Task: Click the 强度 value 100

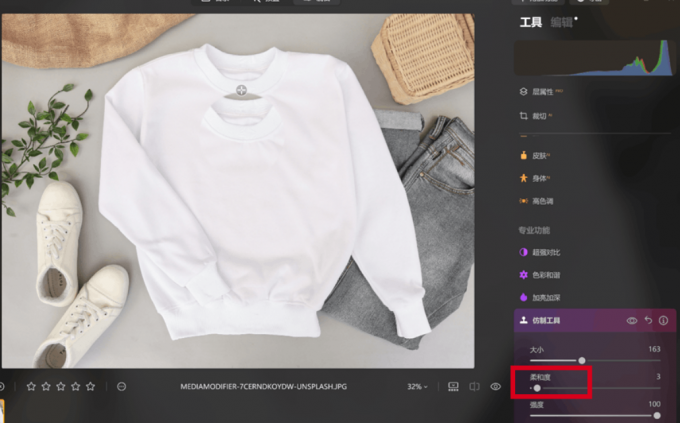Action: coord(654,404)
